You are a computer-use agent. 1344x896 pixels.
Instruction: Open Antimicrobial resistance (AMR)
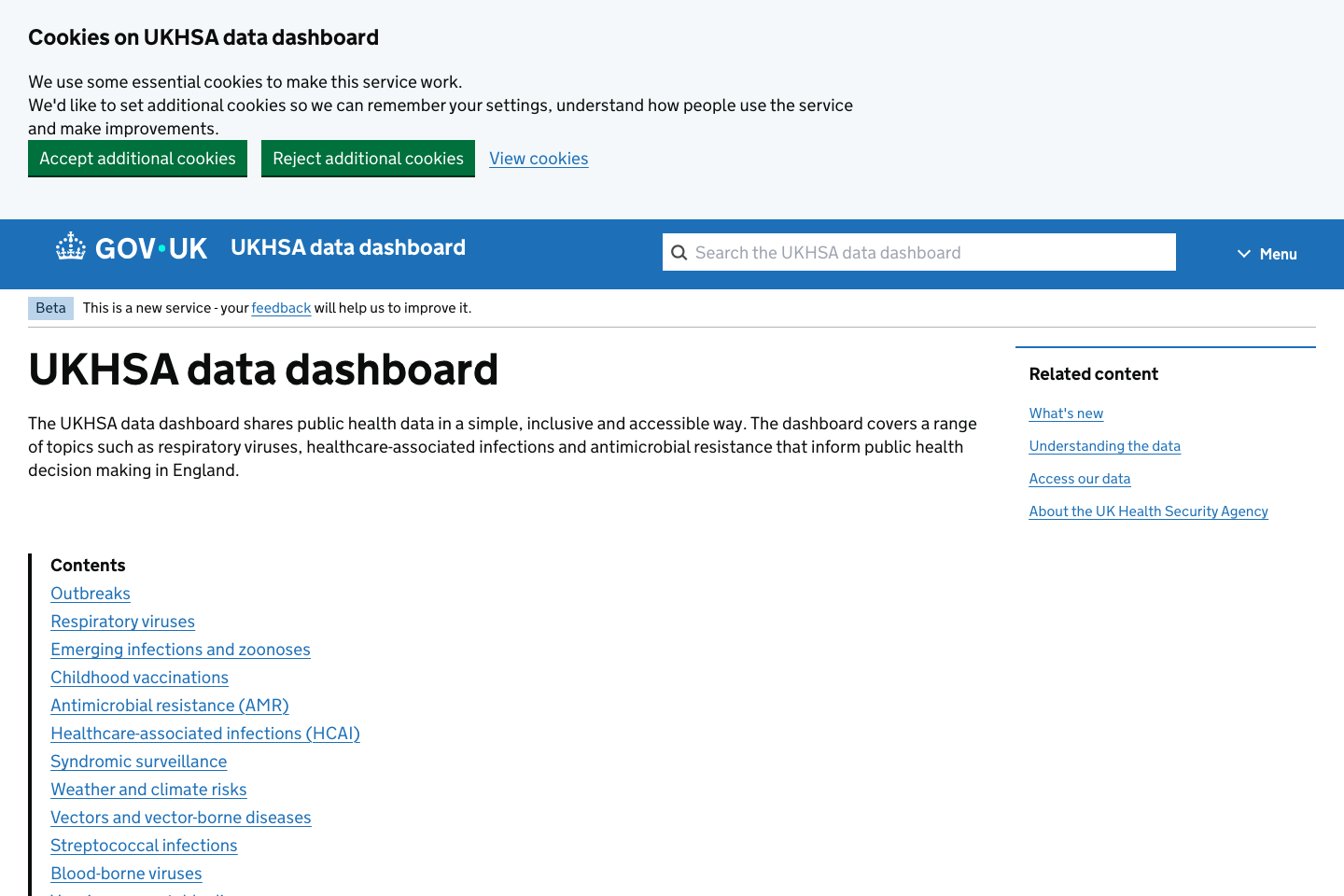coord(169,705)
